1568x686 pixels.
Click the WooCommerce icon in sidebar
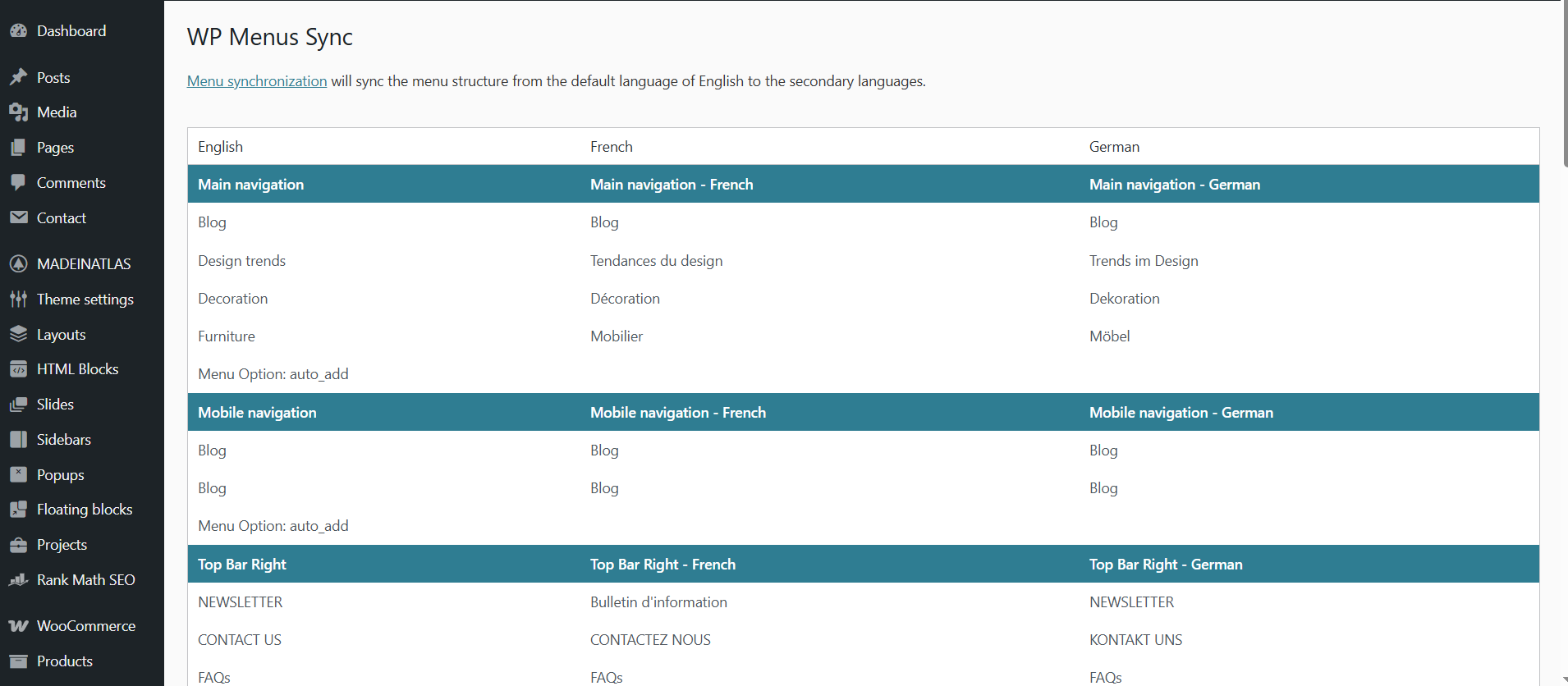tap(18, 626)
